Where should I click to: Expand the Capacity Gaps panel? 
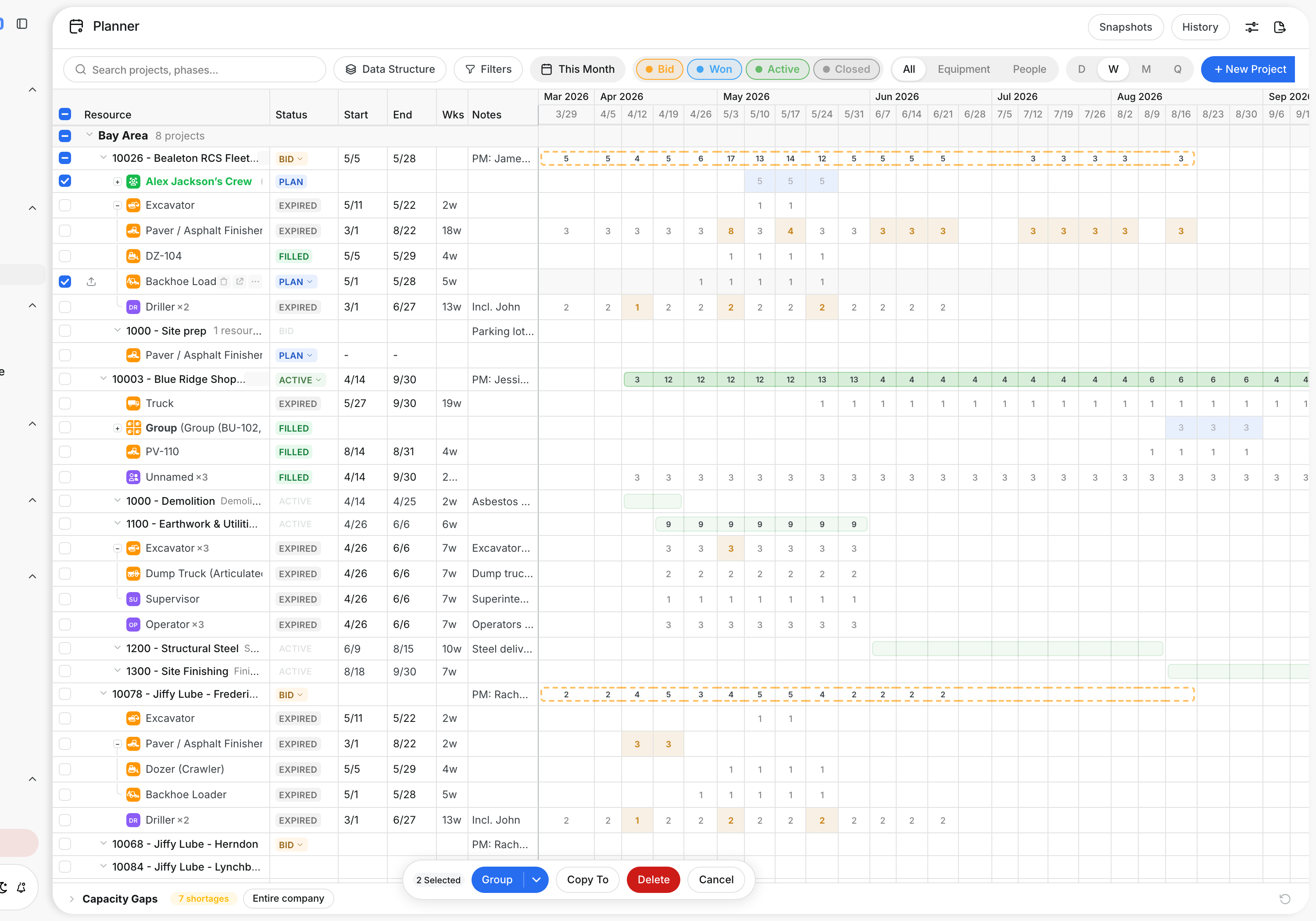coord(72,899)
